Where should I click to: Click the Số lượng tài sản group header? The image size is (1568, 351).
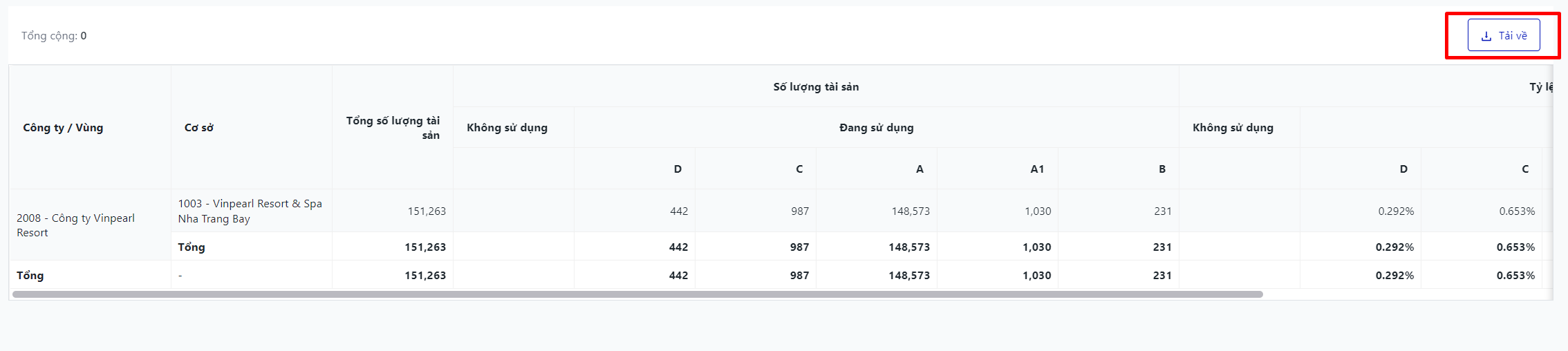pos(816,87)
